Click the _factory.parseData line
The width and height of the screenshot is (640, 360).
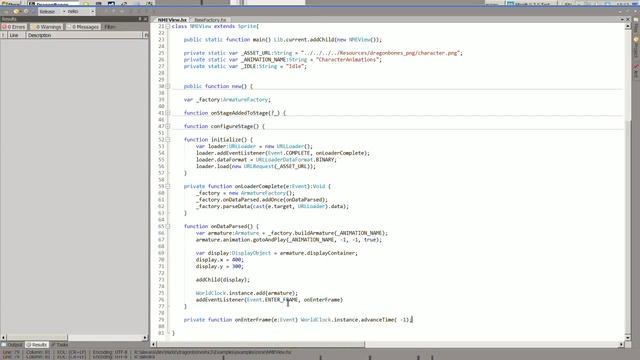(272, 207)
